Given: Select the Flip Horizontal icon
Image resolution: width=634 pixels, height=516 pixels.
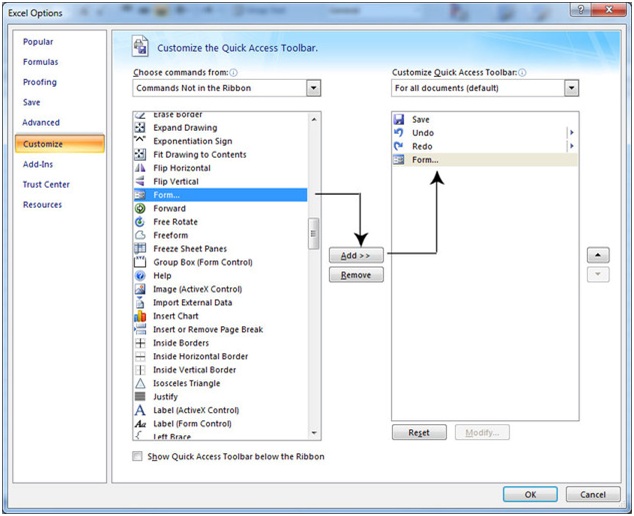Looking at the screenshot, I should coord(140,168).
